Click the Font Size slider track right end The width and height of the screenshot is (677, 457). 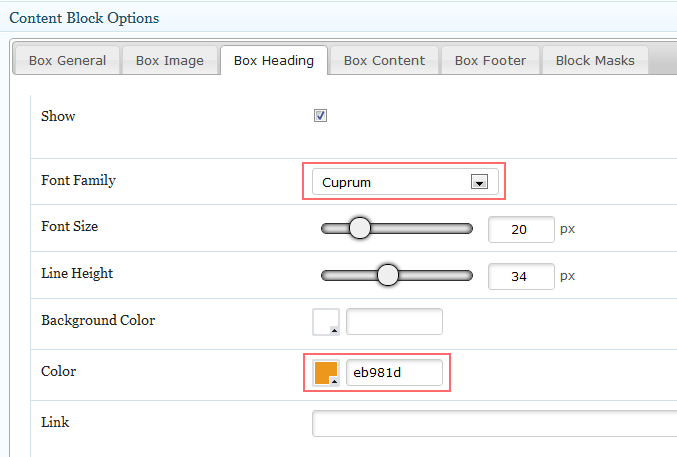466,228
